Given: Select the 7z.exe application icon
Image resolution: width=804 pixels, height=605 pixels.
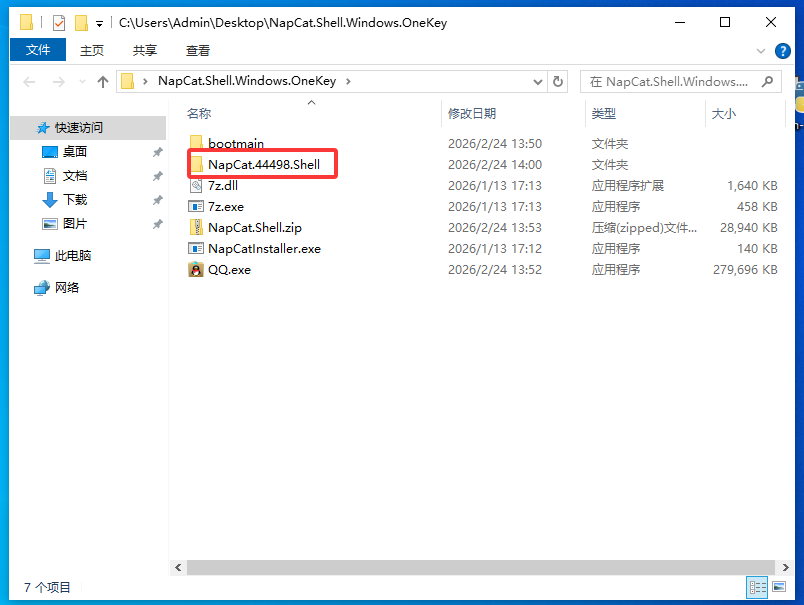Looking at the screenshot, I should point(196,206).
